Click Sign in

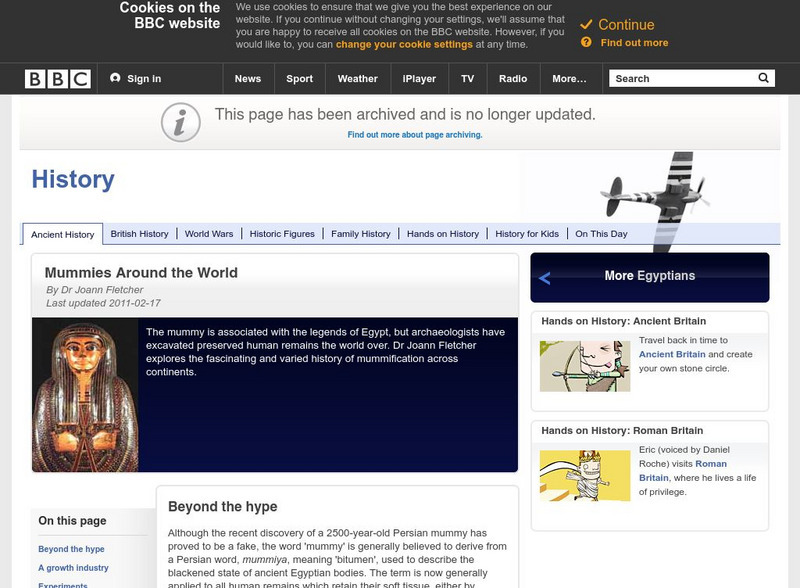coord(144,79)
